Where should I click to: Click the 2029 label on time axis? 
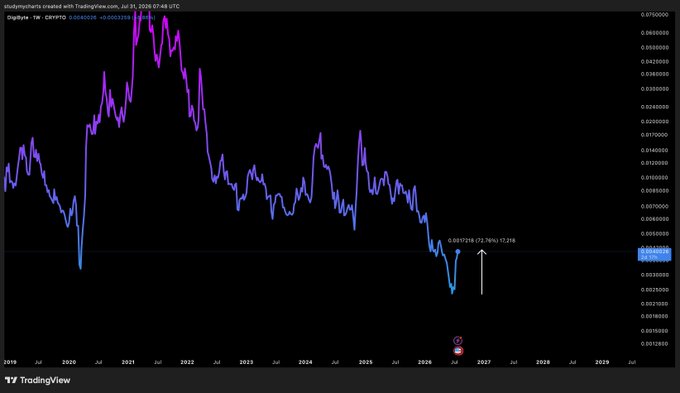tap(602, 362)
